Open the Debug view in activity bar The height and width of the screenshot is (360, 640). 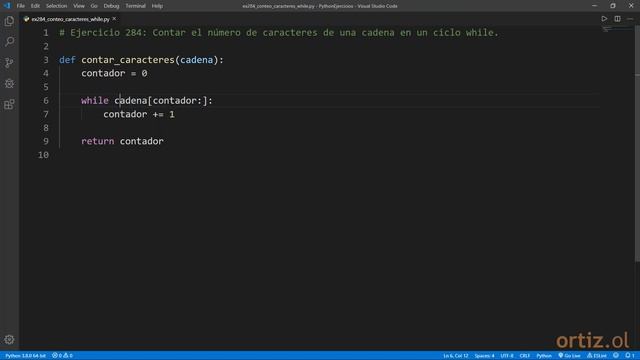click(9, 83)
